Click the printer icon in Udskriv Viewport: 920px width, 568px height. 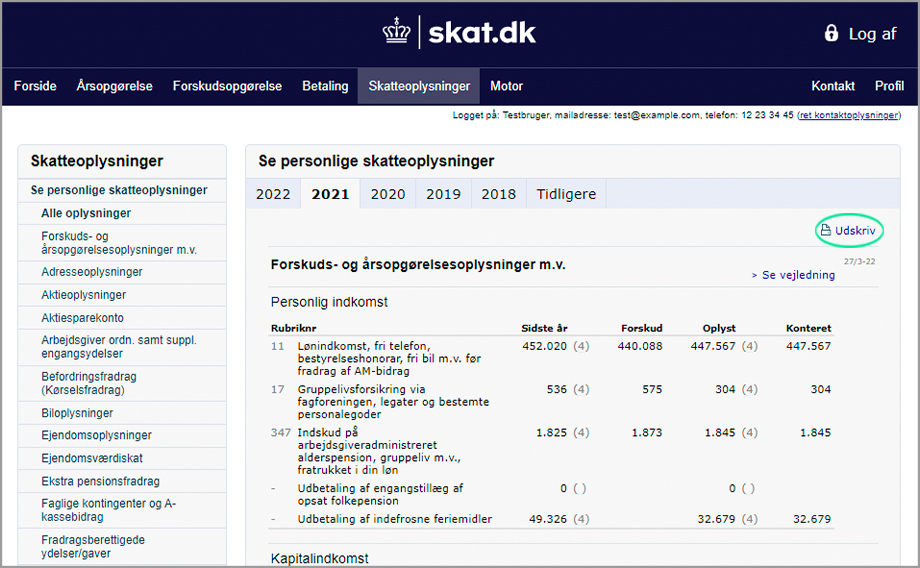pyautogui.click(x=826, y=230)
